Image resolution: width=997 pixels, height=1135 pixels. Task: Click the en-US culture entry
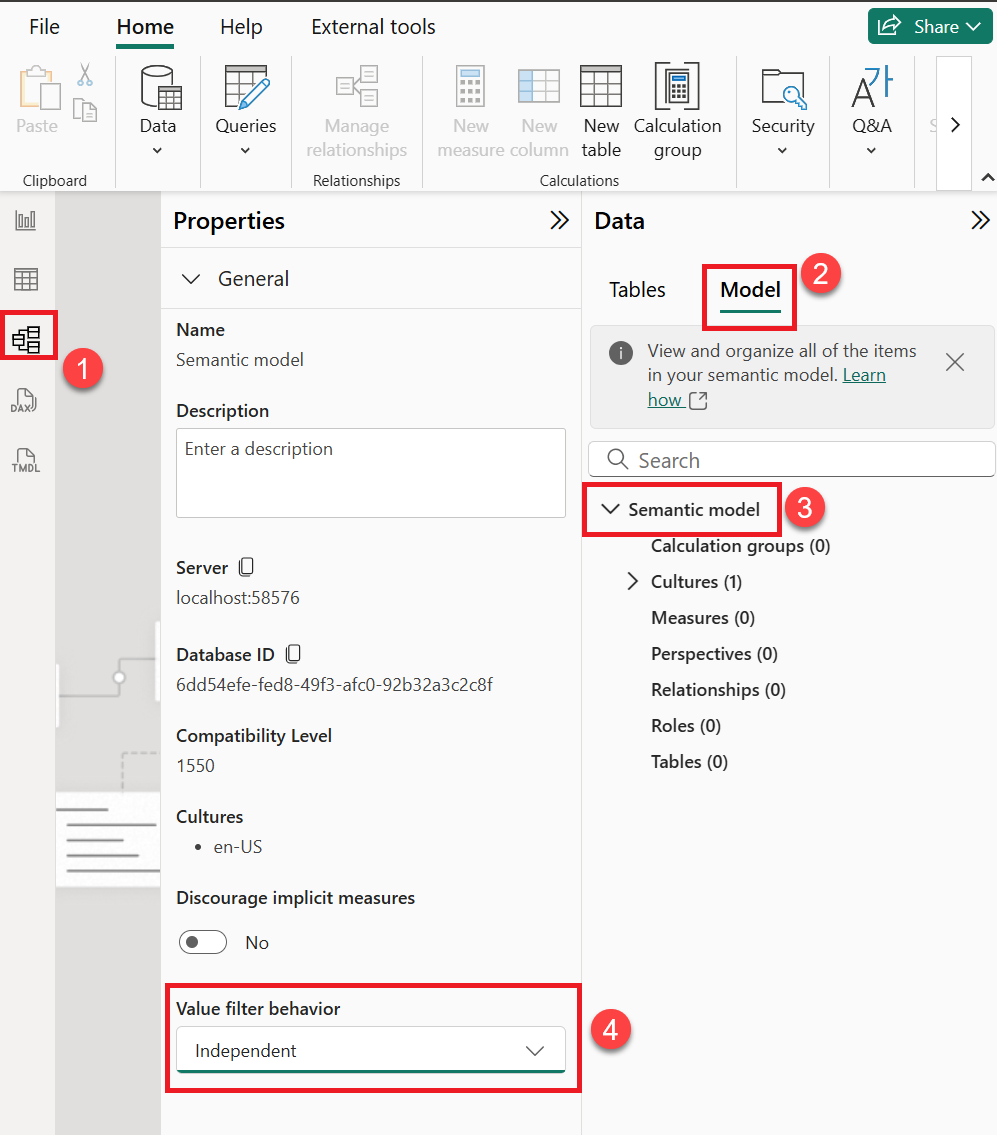point(237,847)
